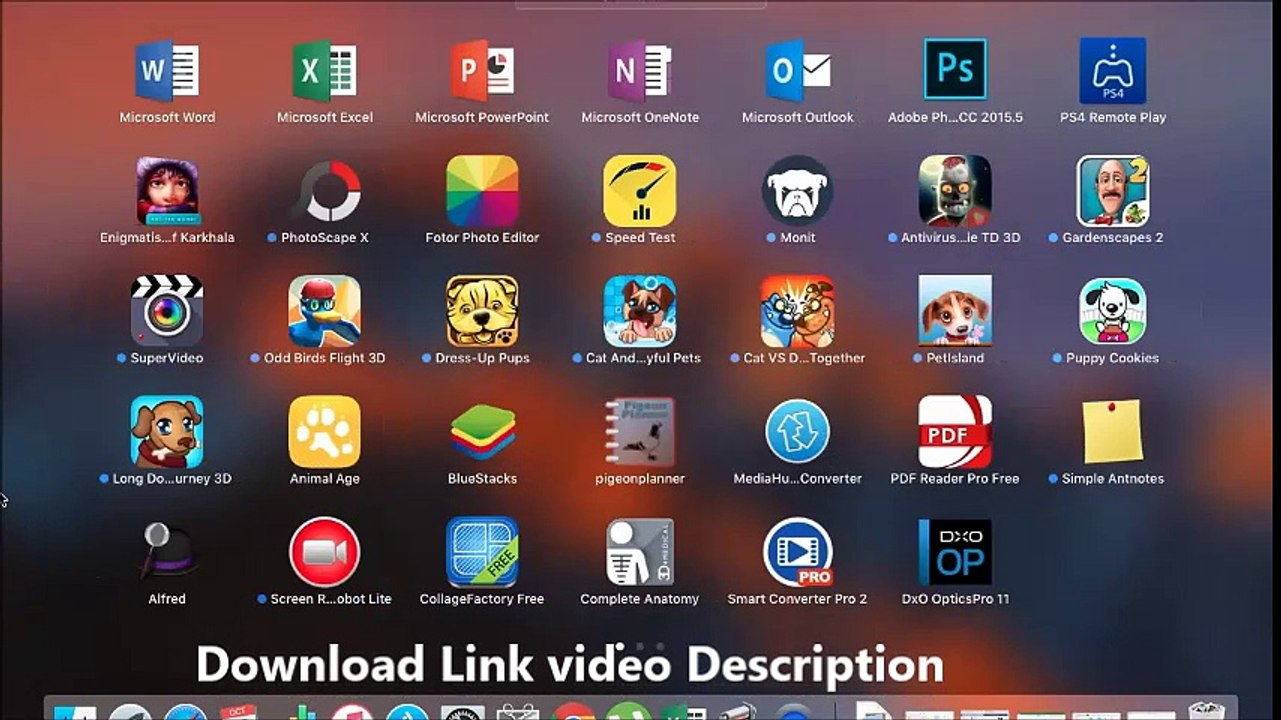Launch PDF Reader Pro Free
The height and width of the screenshot is (720, 1281).
[x=955, y=432]
